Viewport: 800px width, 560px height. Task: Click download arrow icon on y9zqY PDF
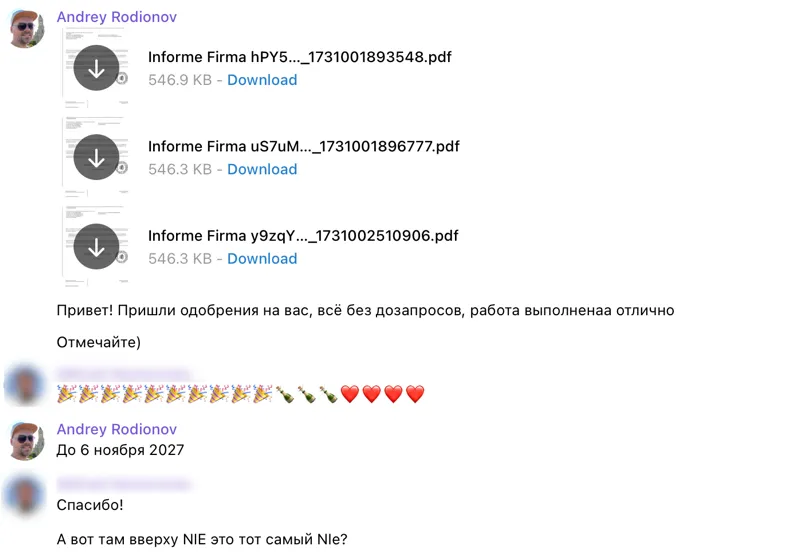click(96, 246)
